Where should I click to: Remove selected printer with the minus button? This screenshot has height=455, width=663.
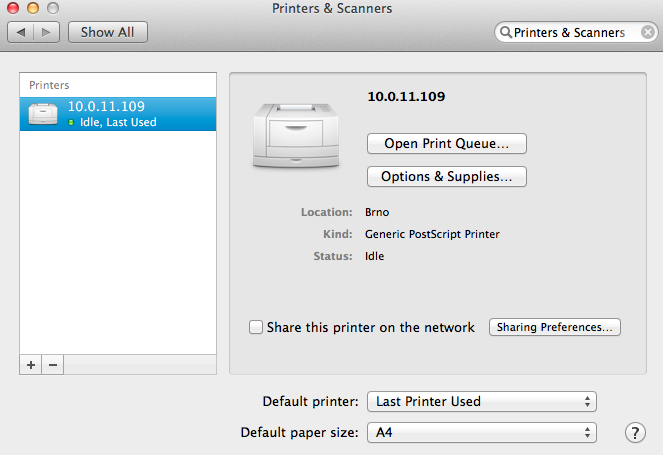[52, 365]
